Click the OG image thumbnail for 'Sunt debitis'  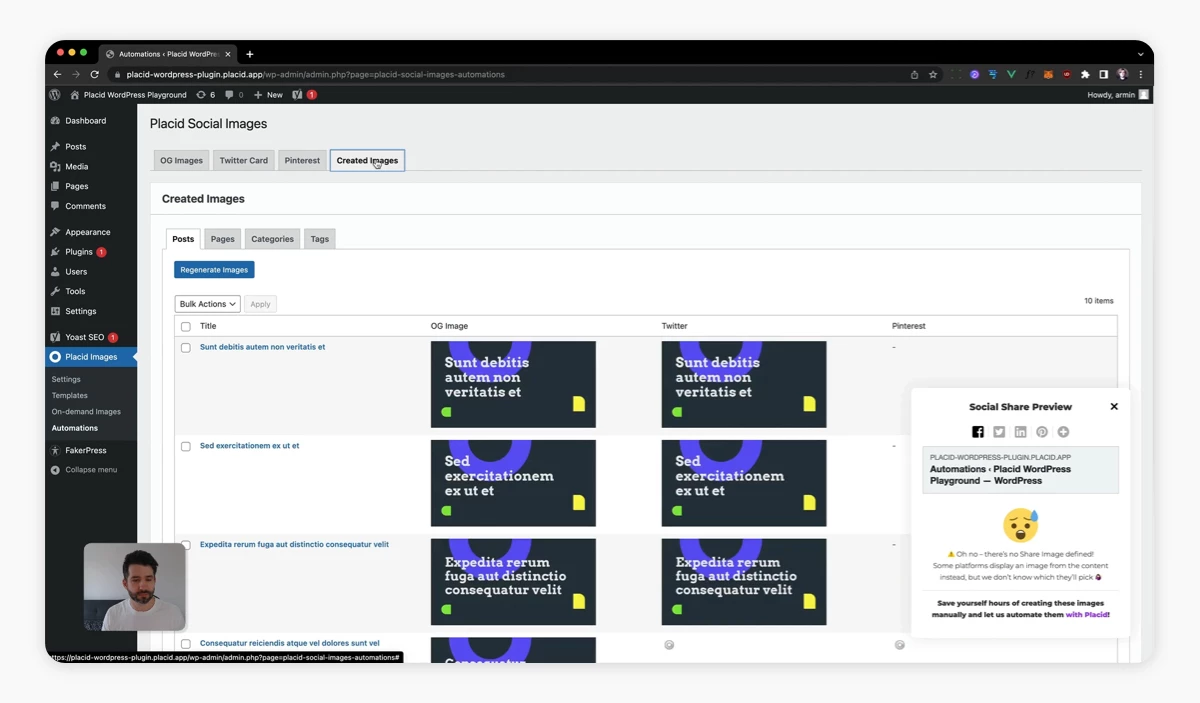click(513, 385)
